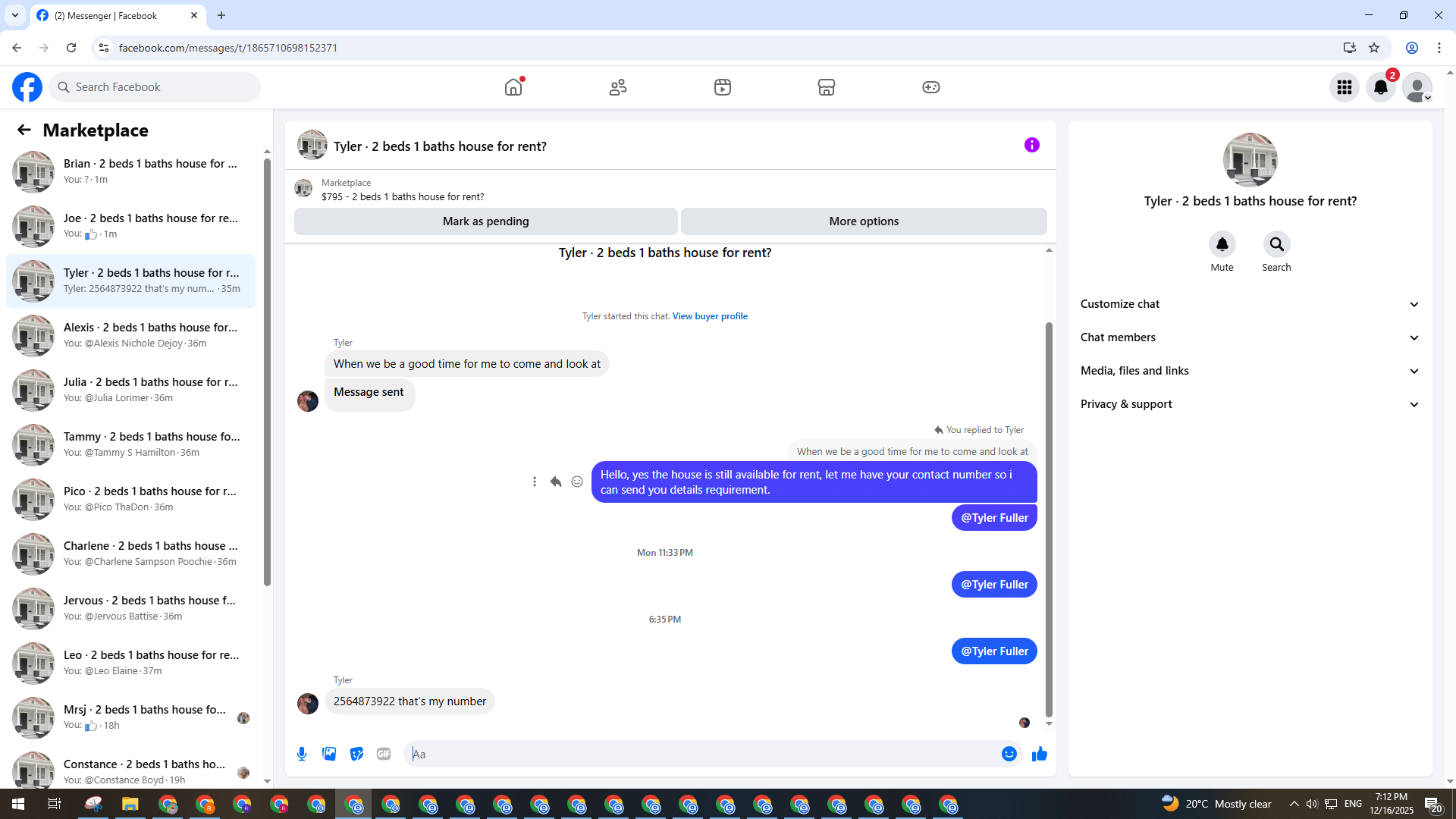Click the first @Tyler Fuller mention
This screenshot has width=1456, height=819.
click(994, 518)
